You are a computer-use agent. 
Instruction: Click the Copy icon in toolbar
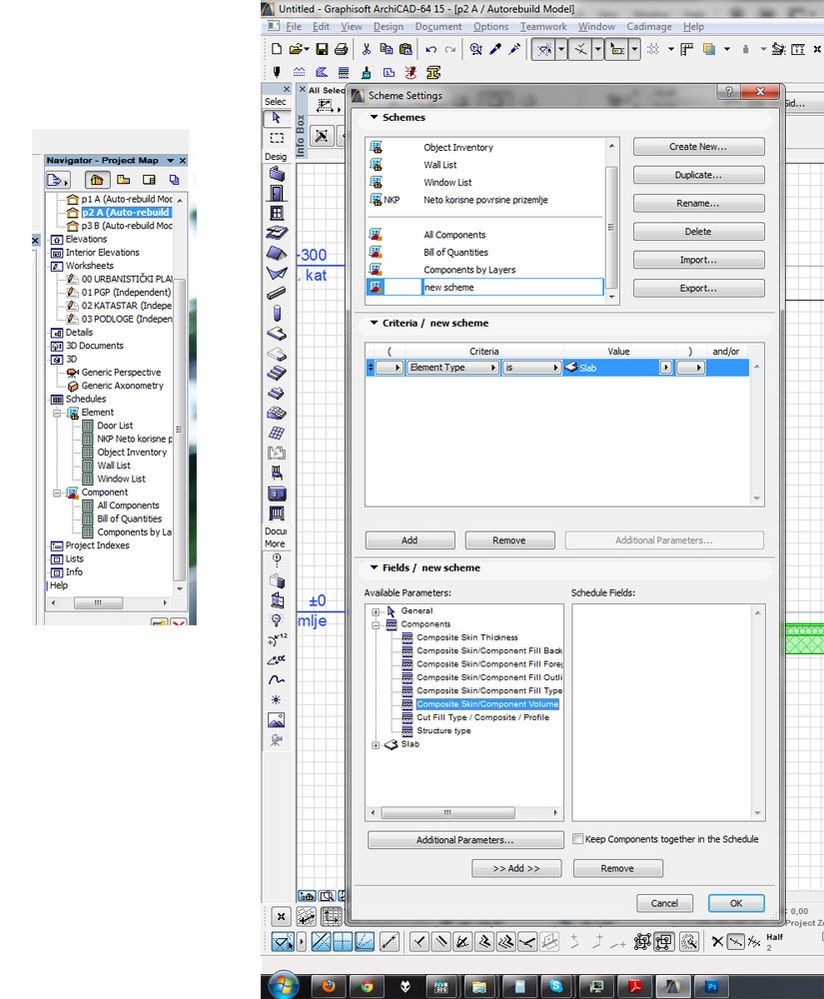tap(386, 49)
